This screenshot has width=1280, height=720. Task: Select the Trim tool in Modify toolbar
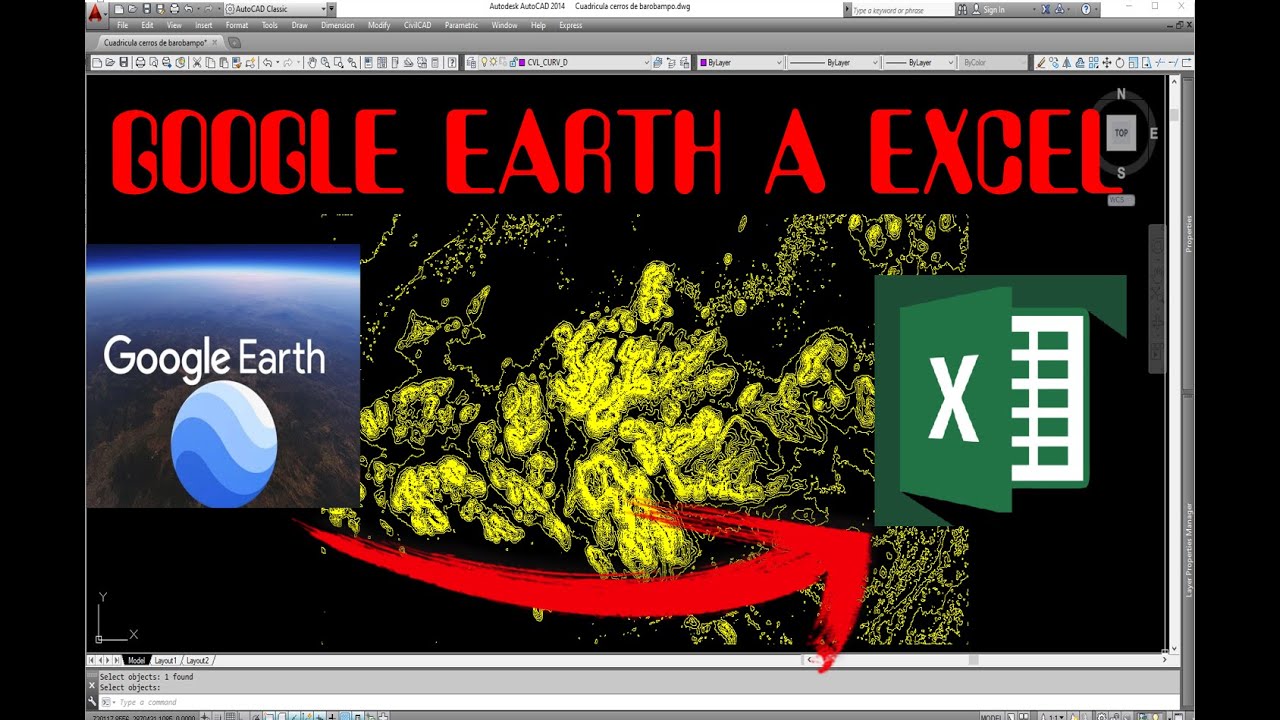tap(1160, 62)
